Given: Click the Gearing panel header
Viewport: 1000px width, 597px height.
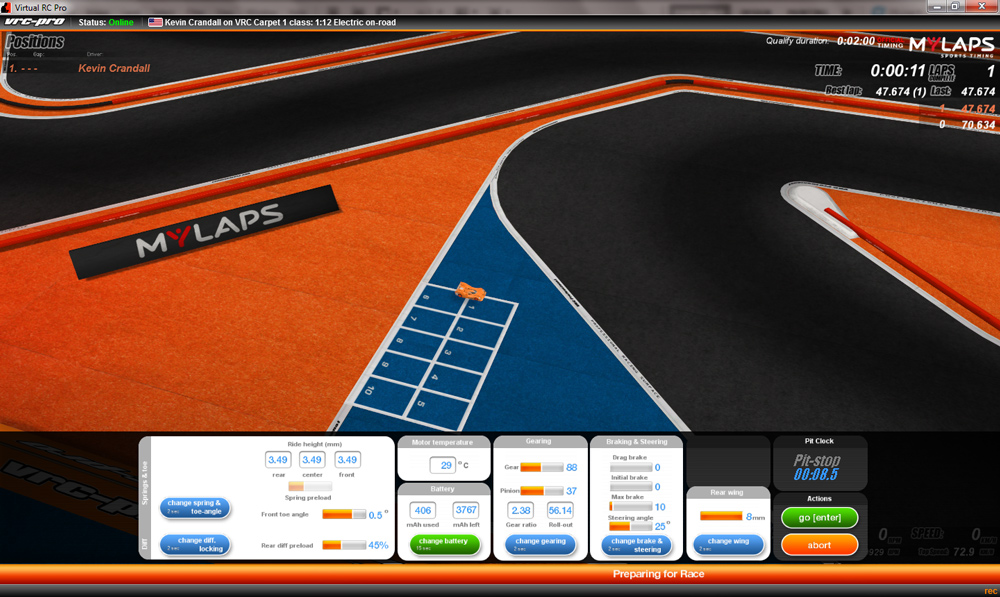Looking at the screenshot, I should click(x=539, y=441).
